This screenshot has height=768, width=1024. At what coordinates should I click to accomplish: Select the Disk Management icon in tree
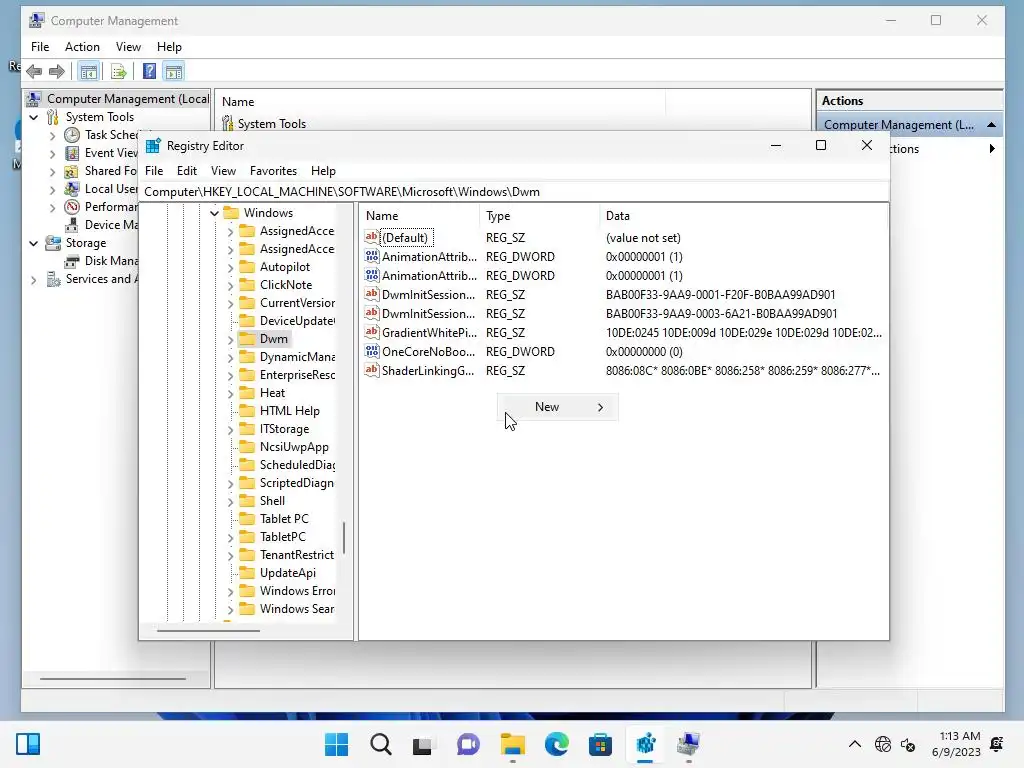coord(72,261)
